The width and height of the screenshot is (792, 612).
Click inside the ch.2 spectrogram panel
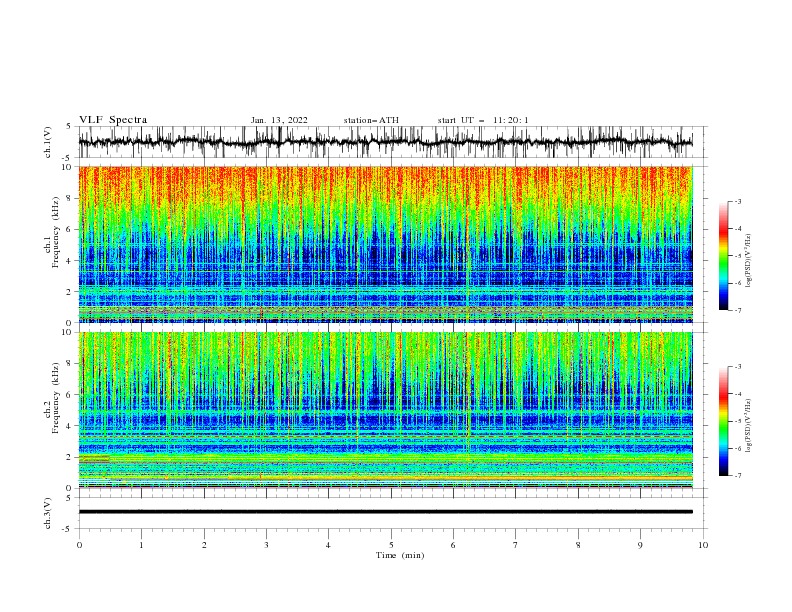pos(385,410)
